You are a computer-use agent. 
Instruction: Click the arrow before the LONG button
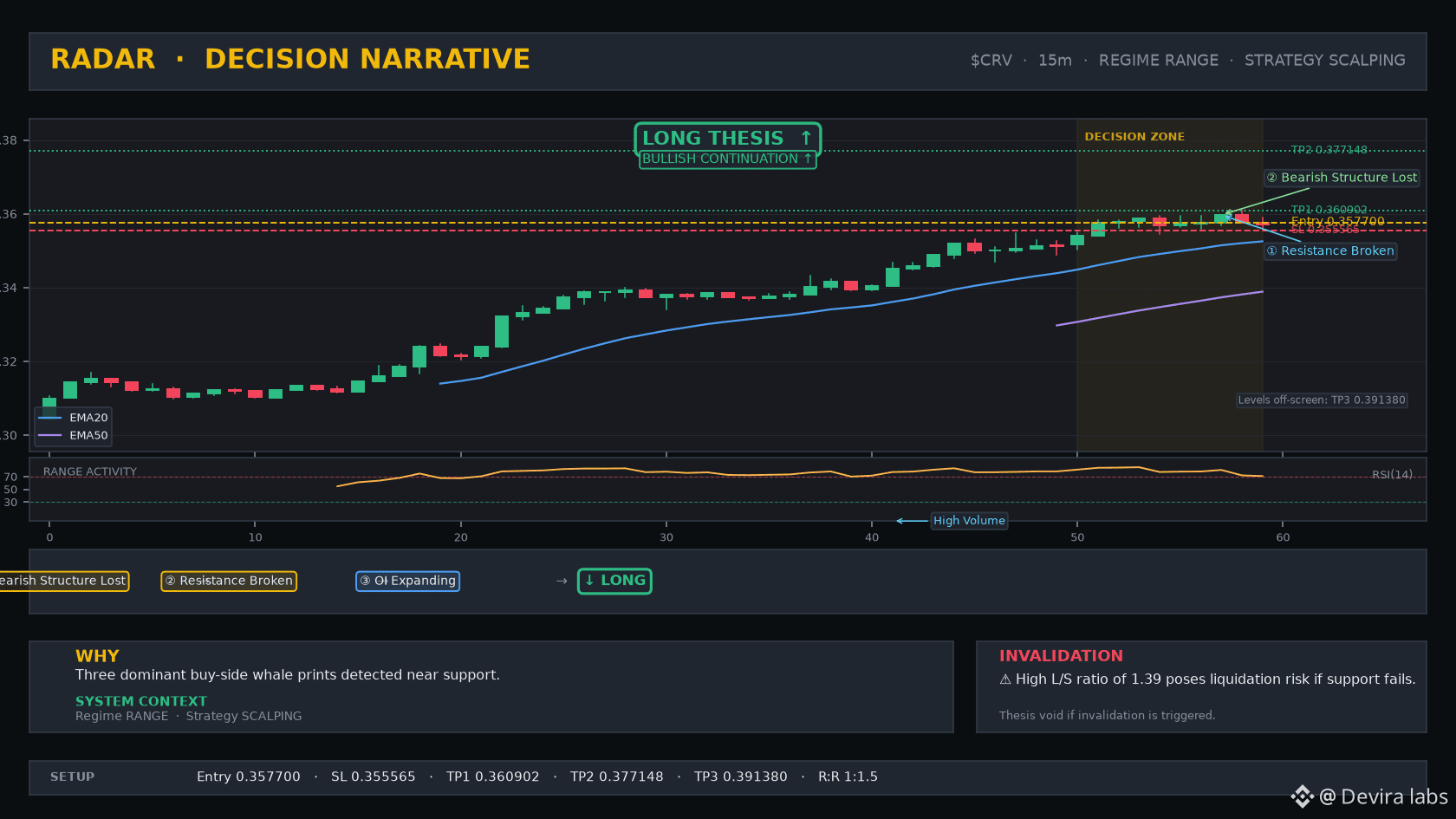pos(562,581)
